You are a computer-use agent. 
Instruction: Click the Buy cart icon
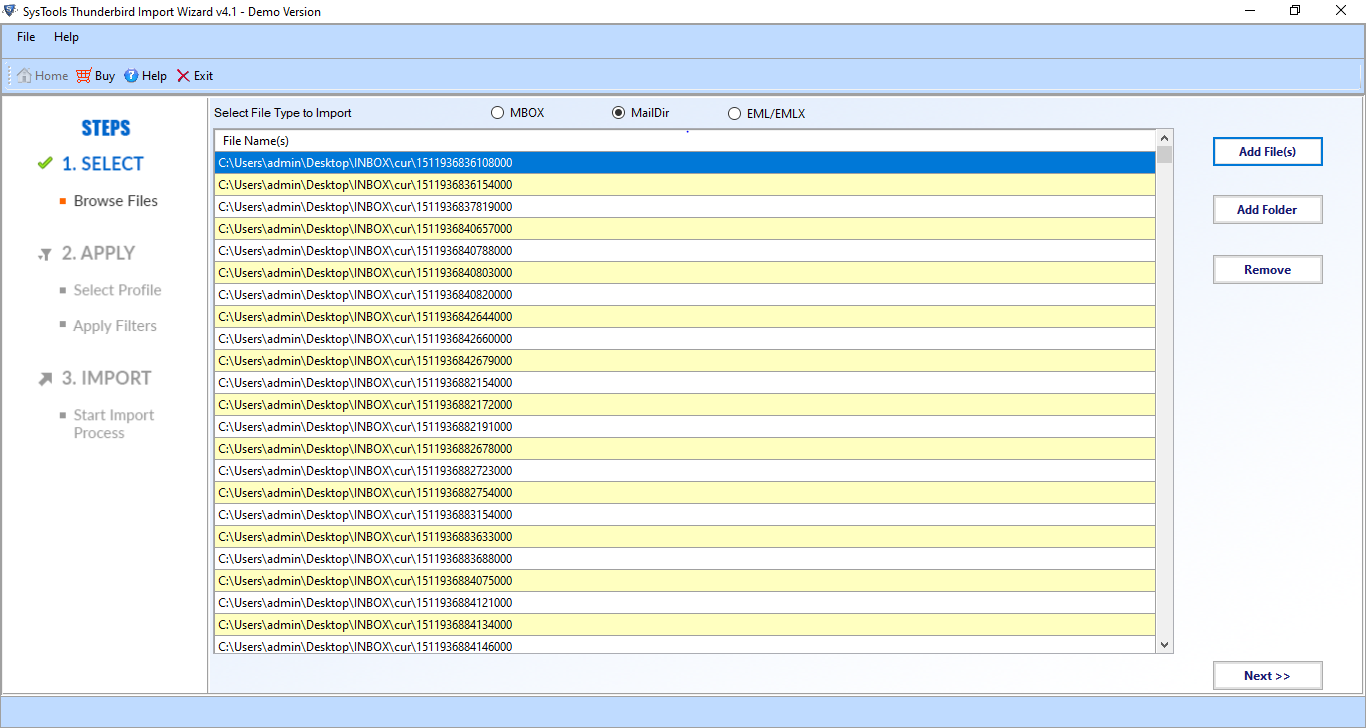83,76
